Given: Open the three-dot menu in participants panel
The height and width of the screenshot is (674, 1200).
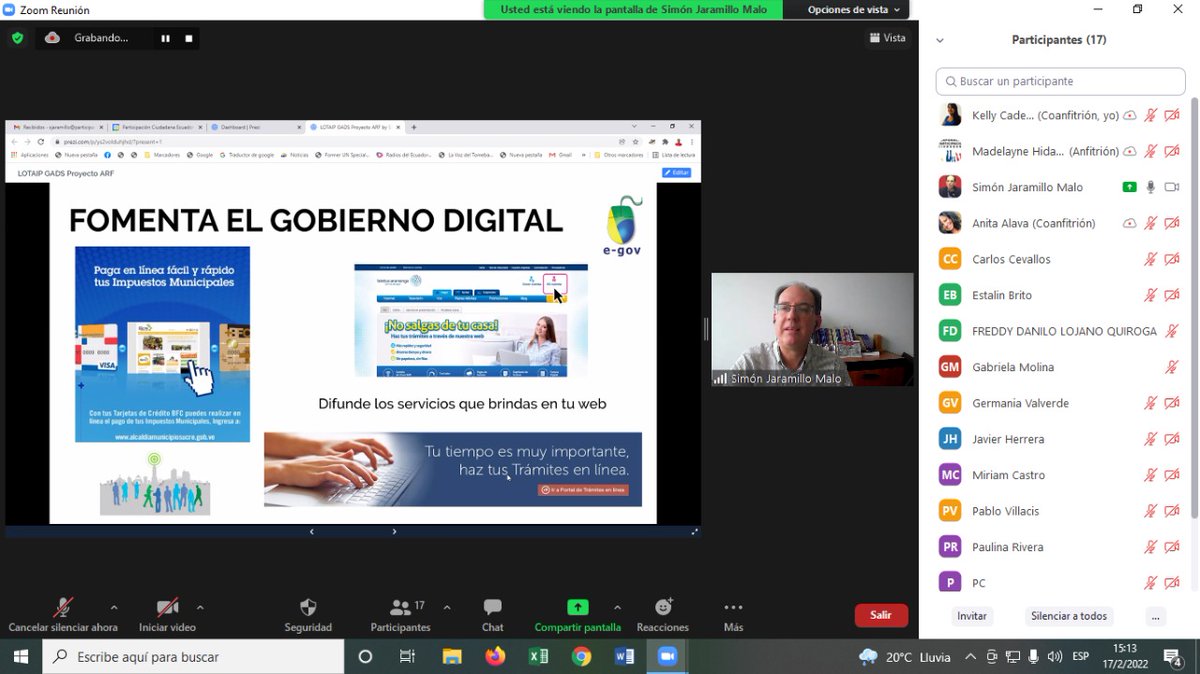Looking at the screenshot, I should point(1156,616).
